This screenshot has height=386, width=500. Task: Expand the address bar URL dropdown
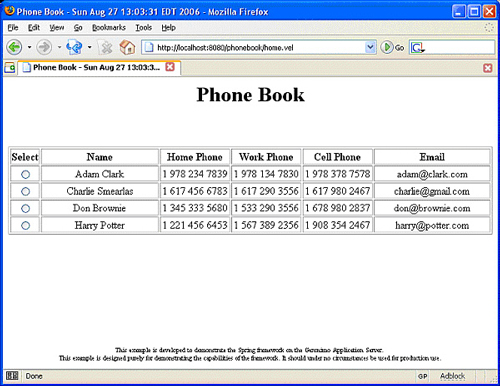click(370, 47)
